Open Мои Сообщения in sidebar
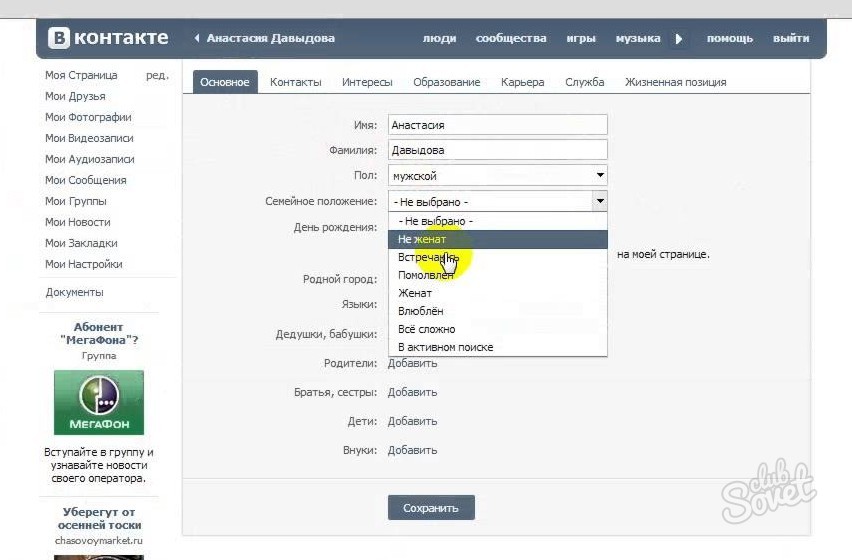This screenshot has width=852, height=560. tap(86, 180)
